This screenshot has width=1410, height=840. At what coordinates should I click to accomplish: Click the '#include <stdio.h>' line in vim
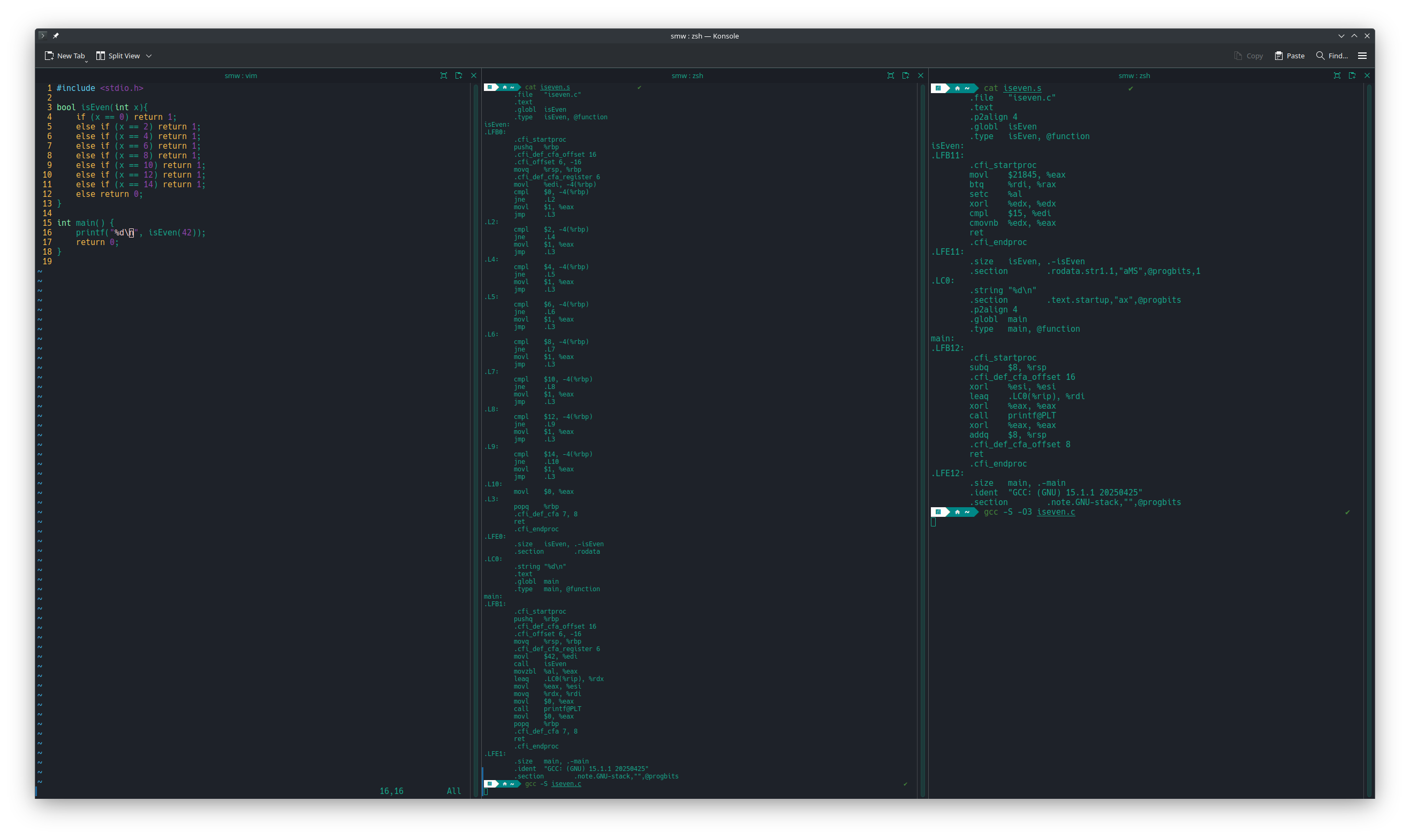[100, 88]
